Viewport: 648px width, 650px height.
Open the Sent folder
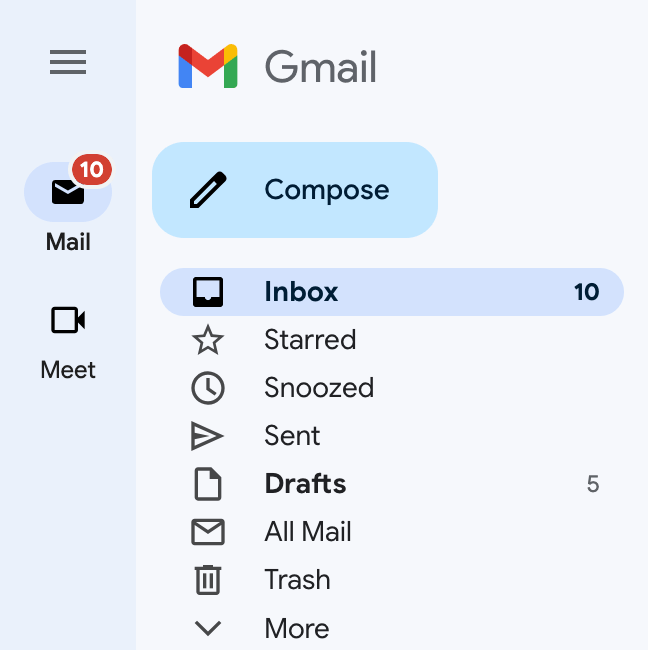[392, 436]
